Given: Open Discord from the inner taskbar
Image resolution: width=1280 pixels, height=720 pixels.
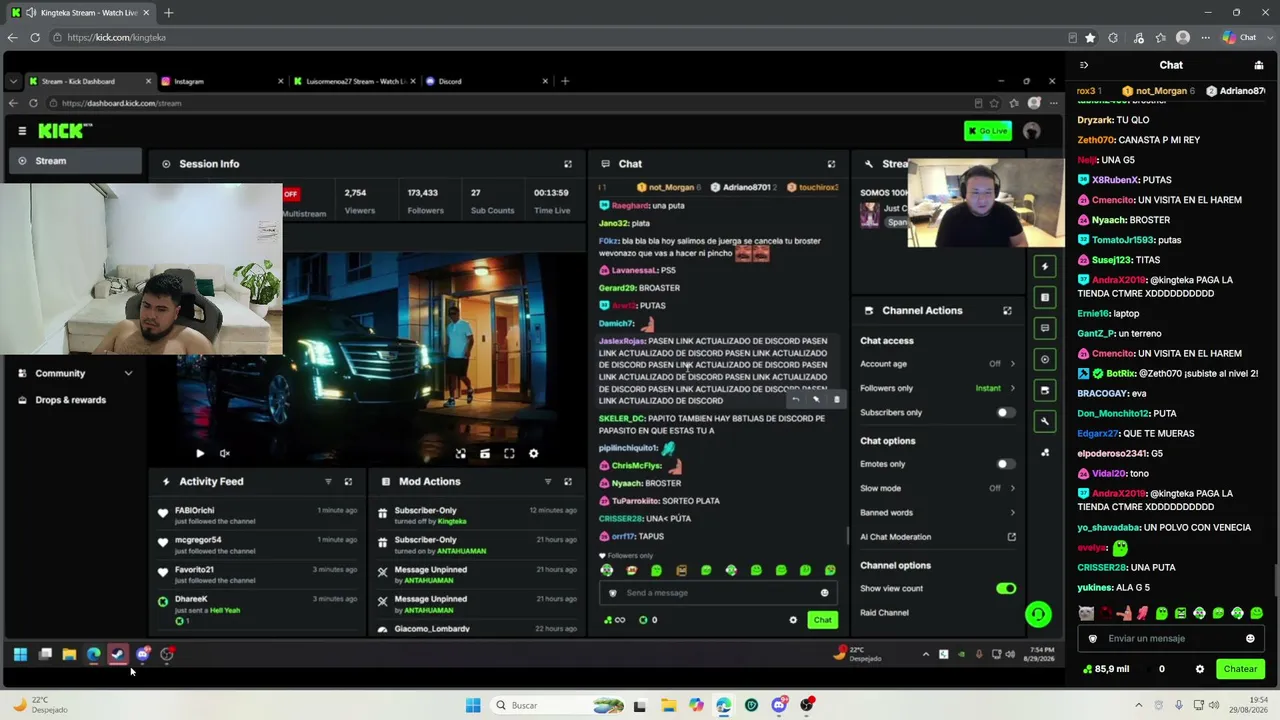Looking at the screenshot, I should click(142, 655).
